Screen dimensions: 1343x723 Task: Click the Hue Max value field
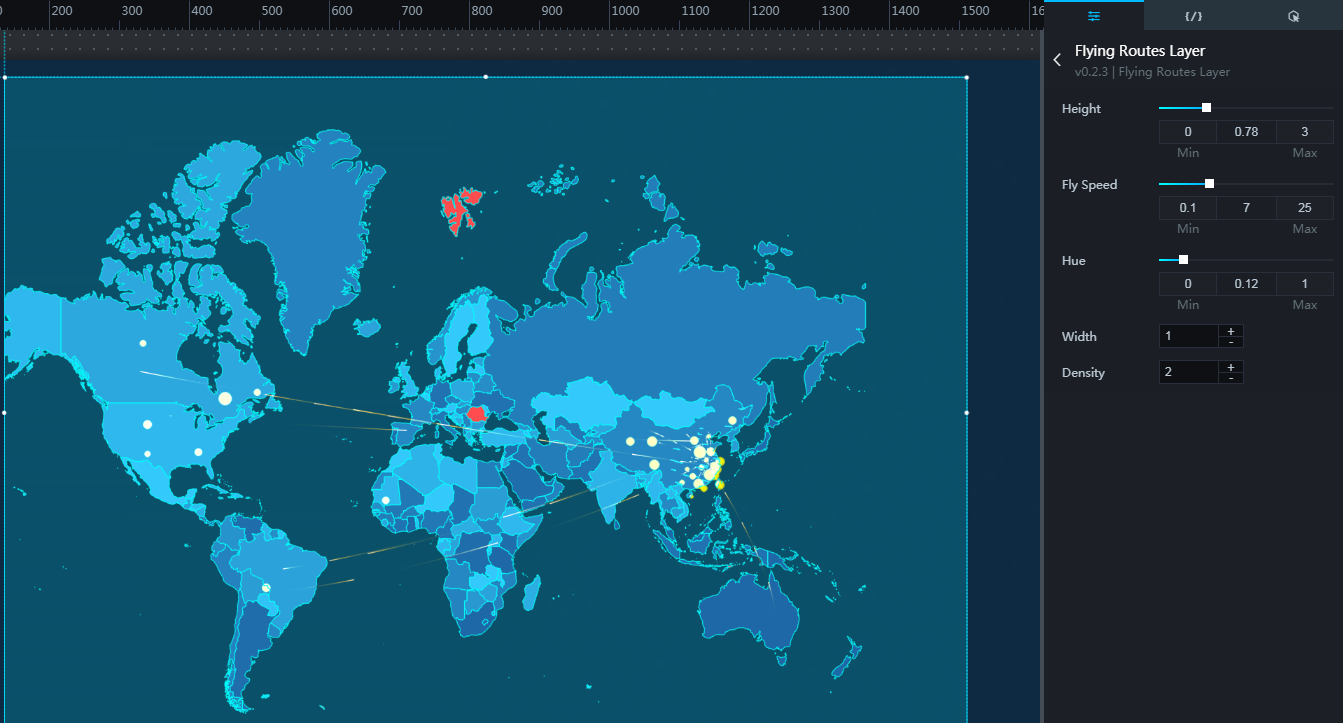tap(1304, 284)
